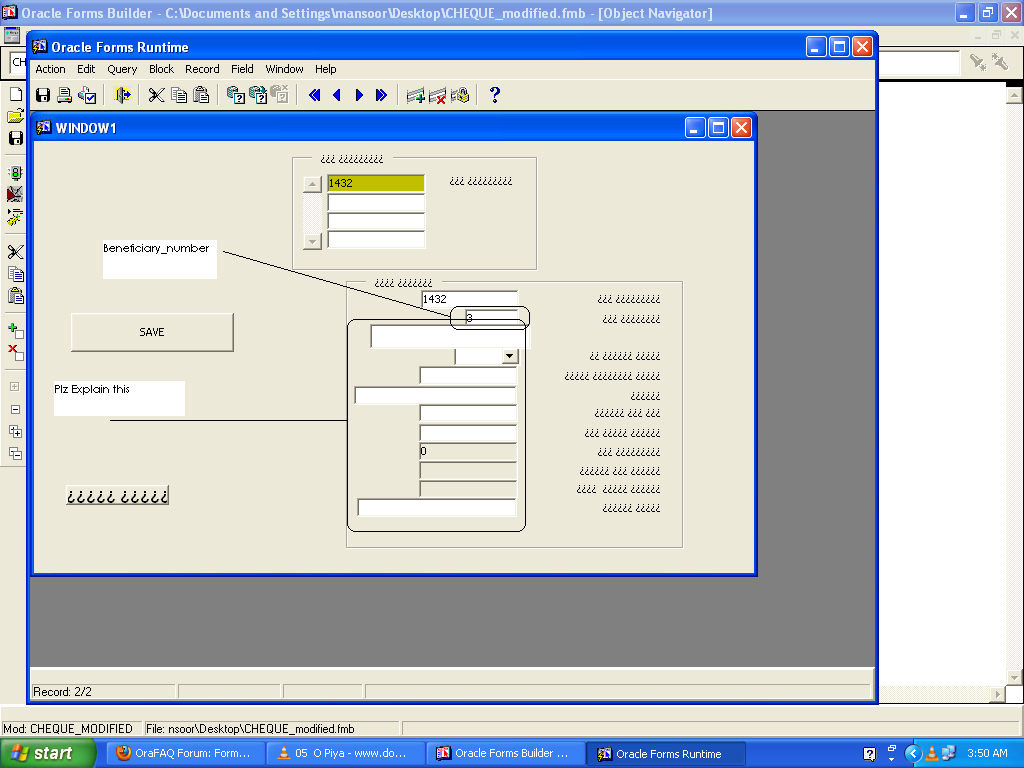Click the Insert Record icon
Viewport: 1024px width, 768px height.
415,96
